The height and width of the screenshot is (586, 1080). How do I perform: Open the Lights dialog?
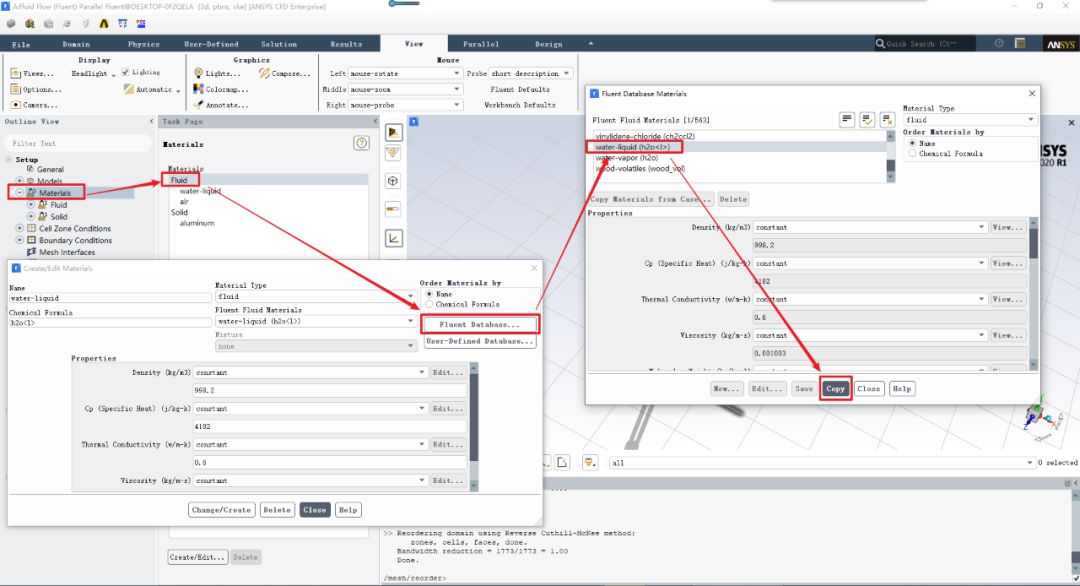click(x=217, y=73)
